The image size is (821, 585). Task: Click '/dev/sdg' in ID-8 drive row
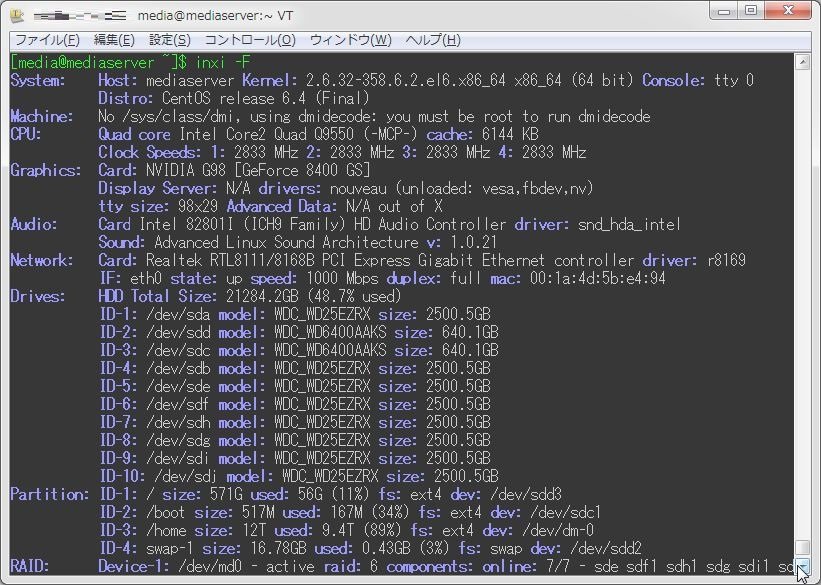(178, 440)
